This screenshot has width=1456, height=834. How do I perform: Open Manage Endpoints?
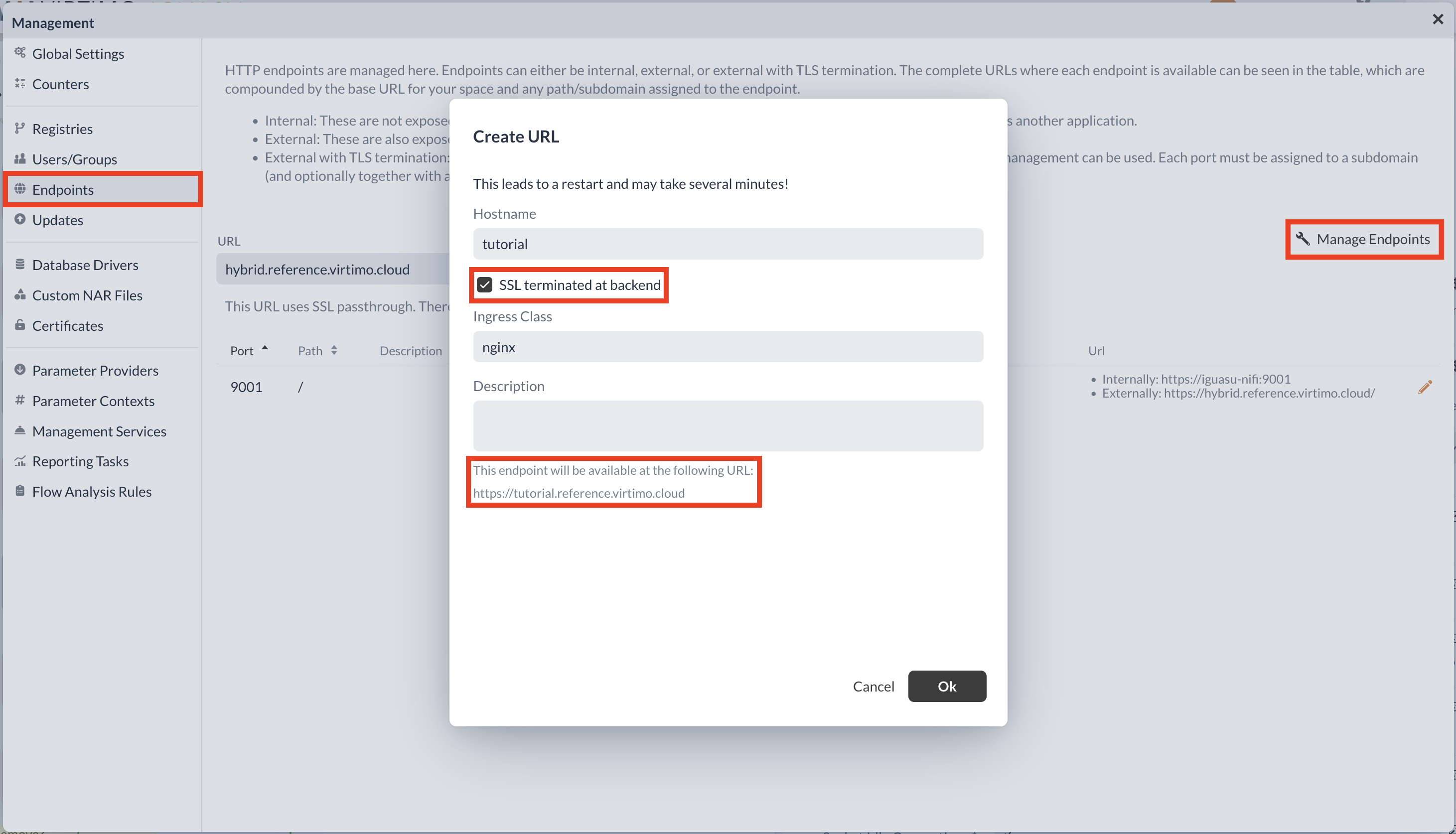coord(1372,239)
